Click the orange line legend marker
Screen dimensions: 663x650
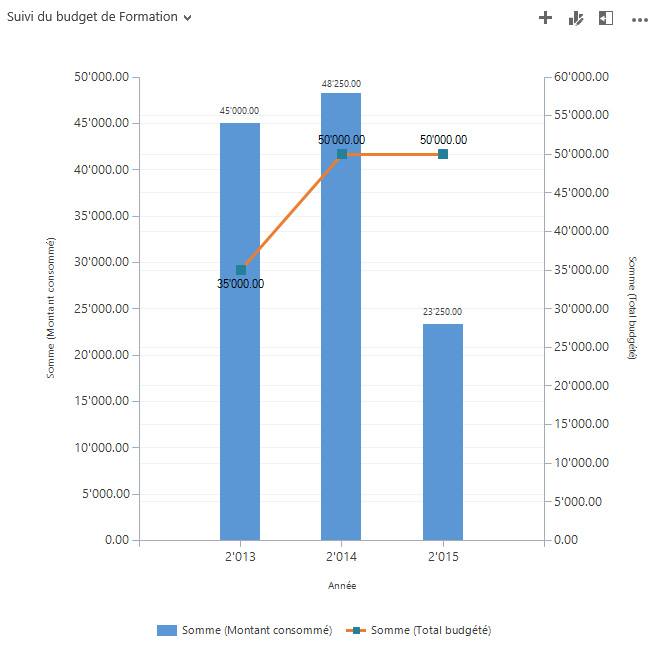[356, 630]
